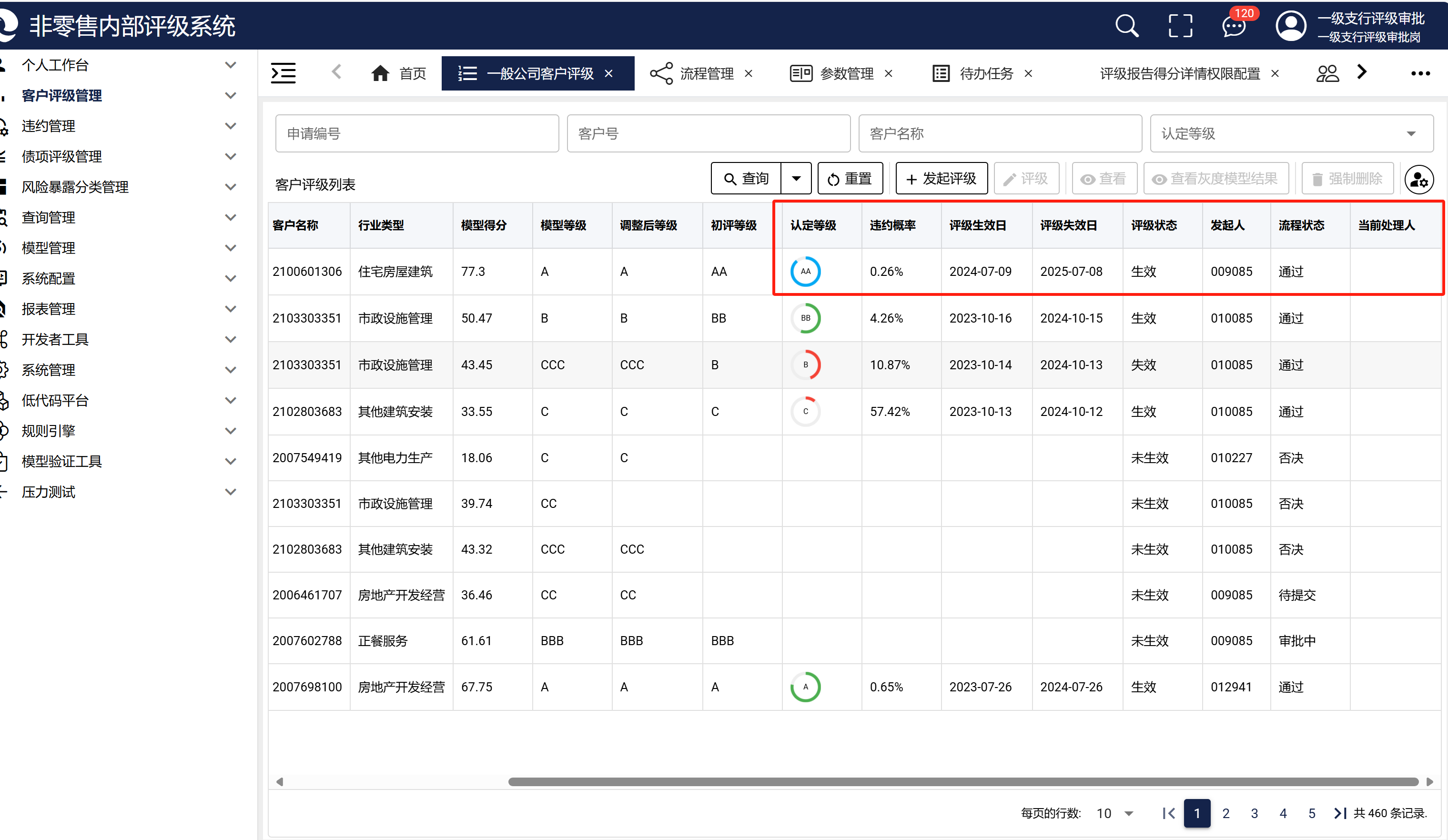Click the 发起评级 button
The height and width of the screenshot is (840, 1448).
(x=941, y=179)
